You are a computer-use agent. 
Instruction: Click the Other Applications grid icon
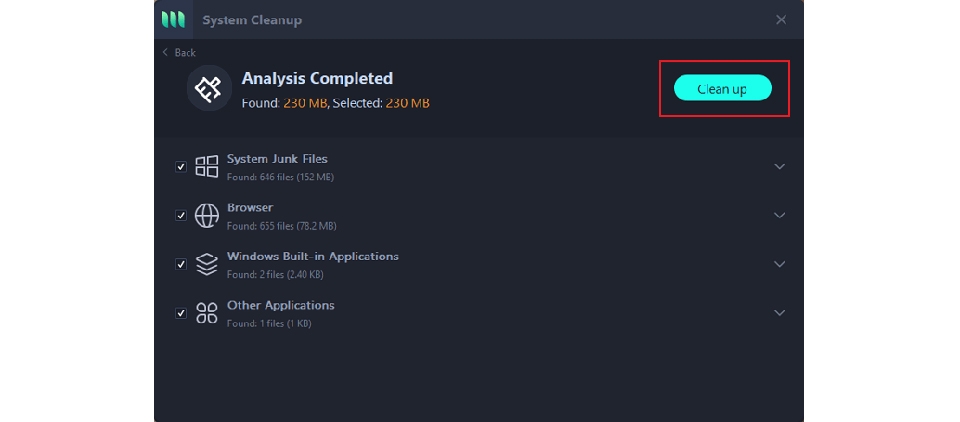click(x=207, y=313)
